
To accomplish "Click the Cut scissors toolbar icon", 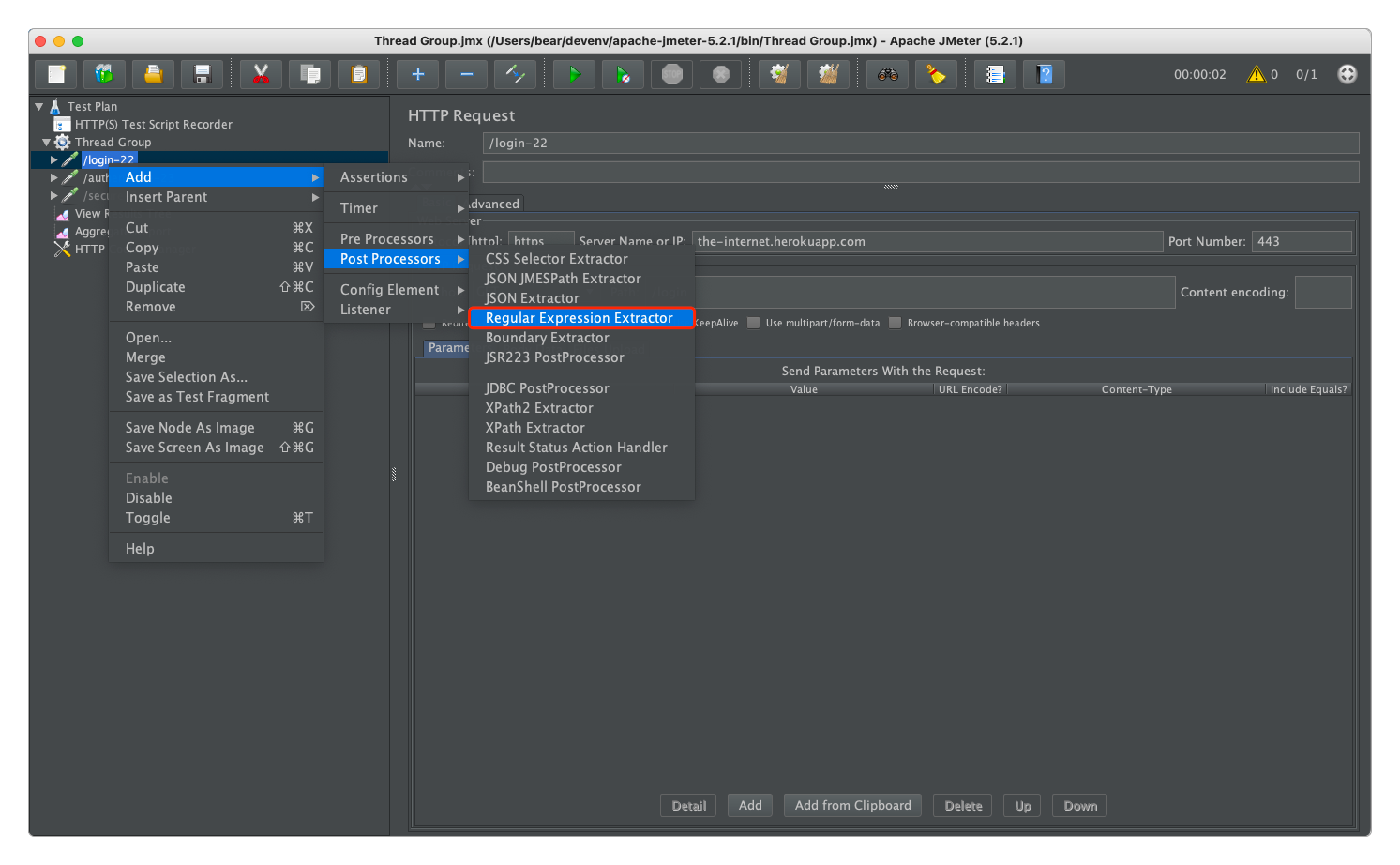I will [261, 74].
